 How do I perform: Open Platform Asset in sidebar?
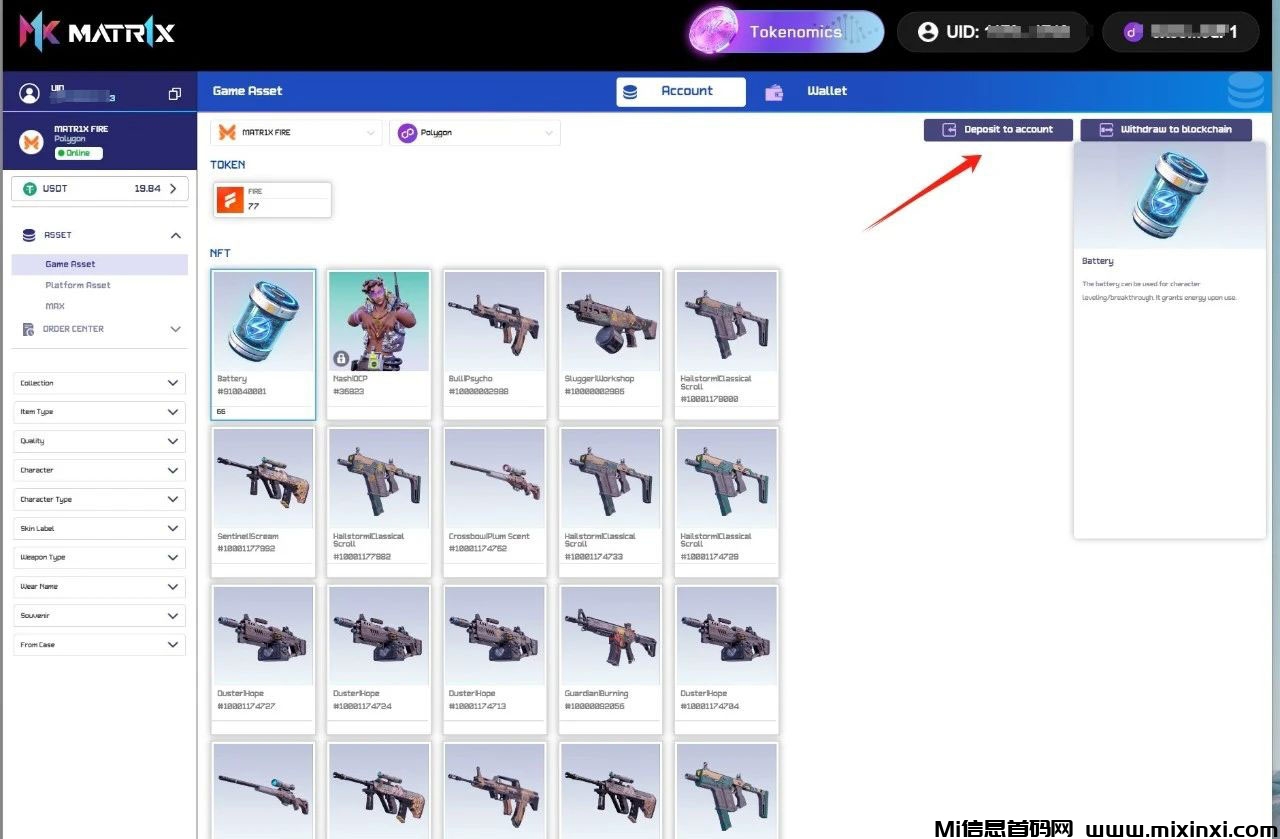[78, 285]
